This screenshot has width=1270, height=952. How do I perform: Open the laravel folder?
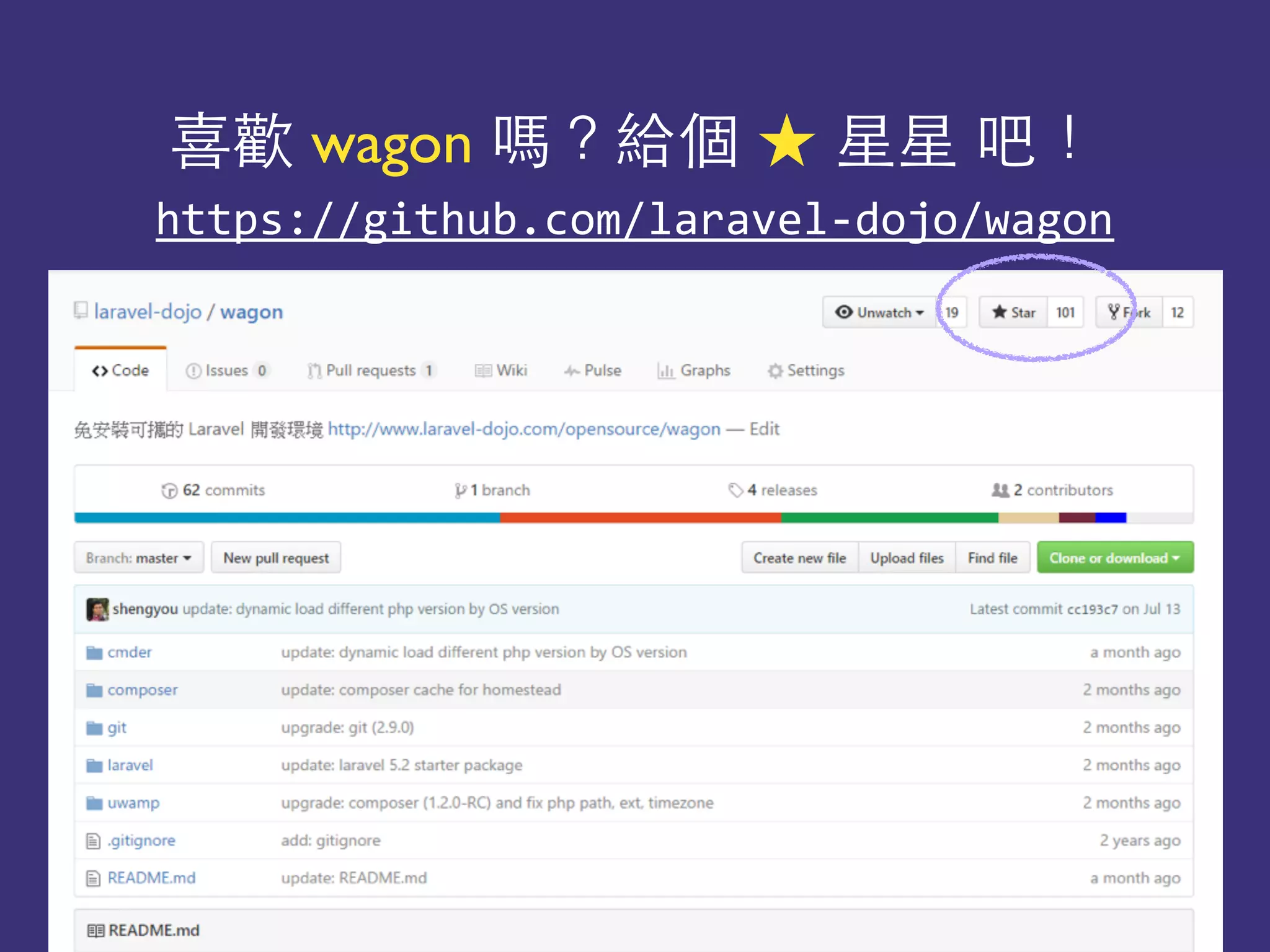click(x=130, y=765)
